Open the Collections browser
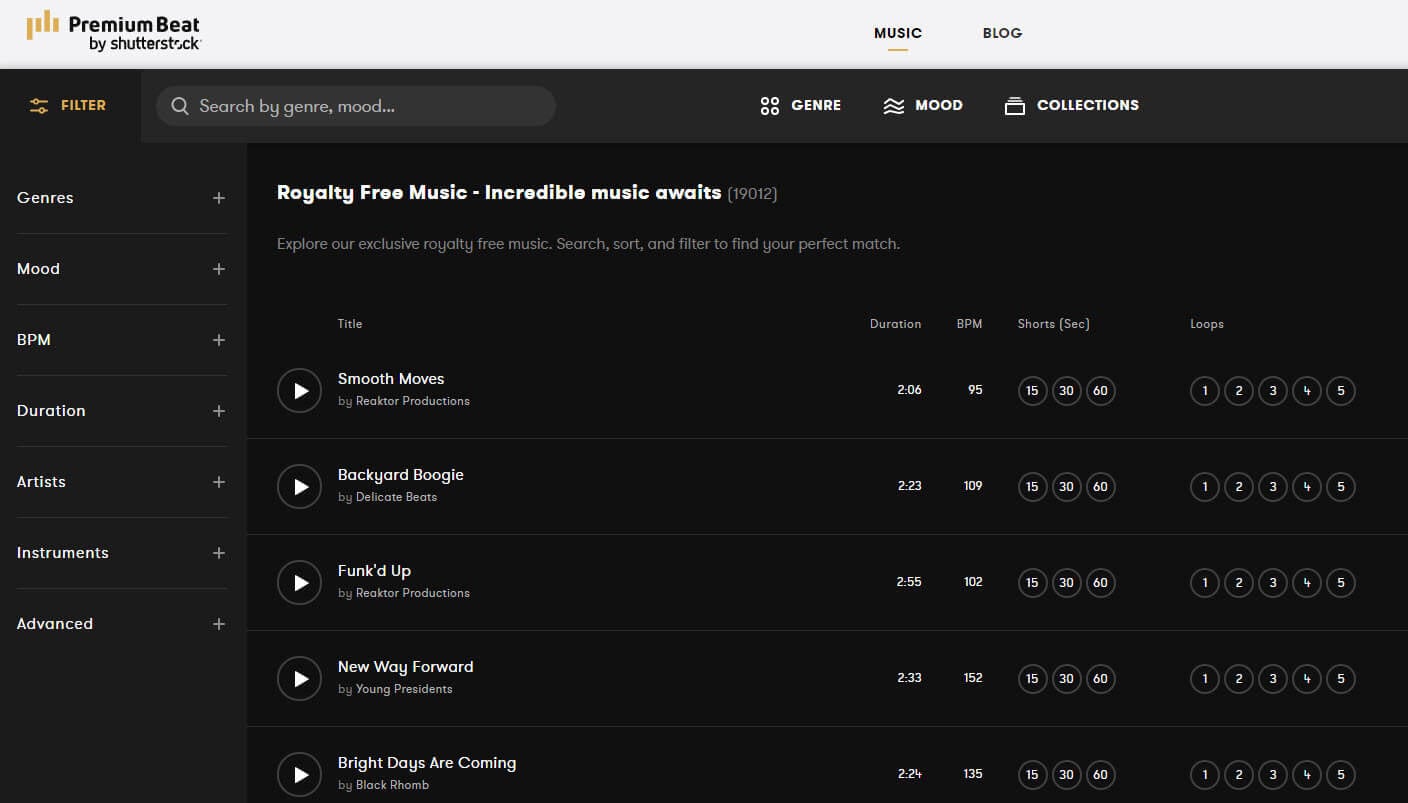1408x803 pixels. point(1071,105)
